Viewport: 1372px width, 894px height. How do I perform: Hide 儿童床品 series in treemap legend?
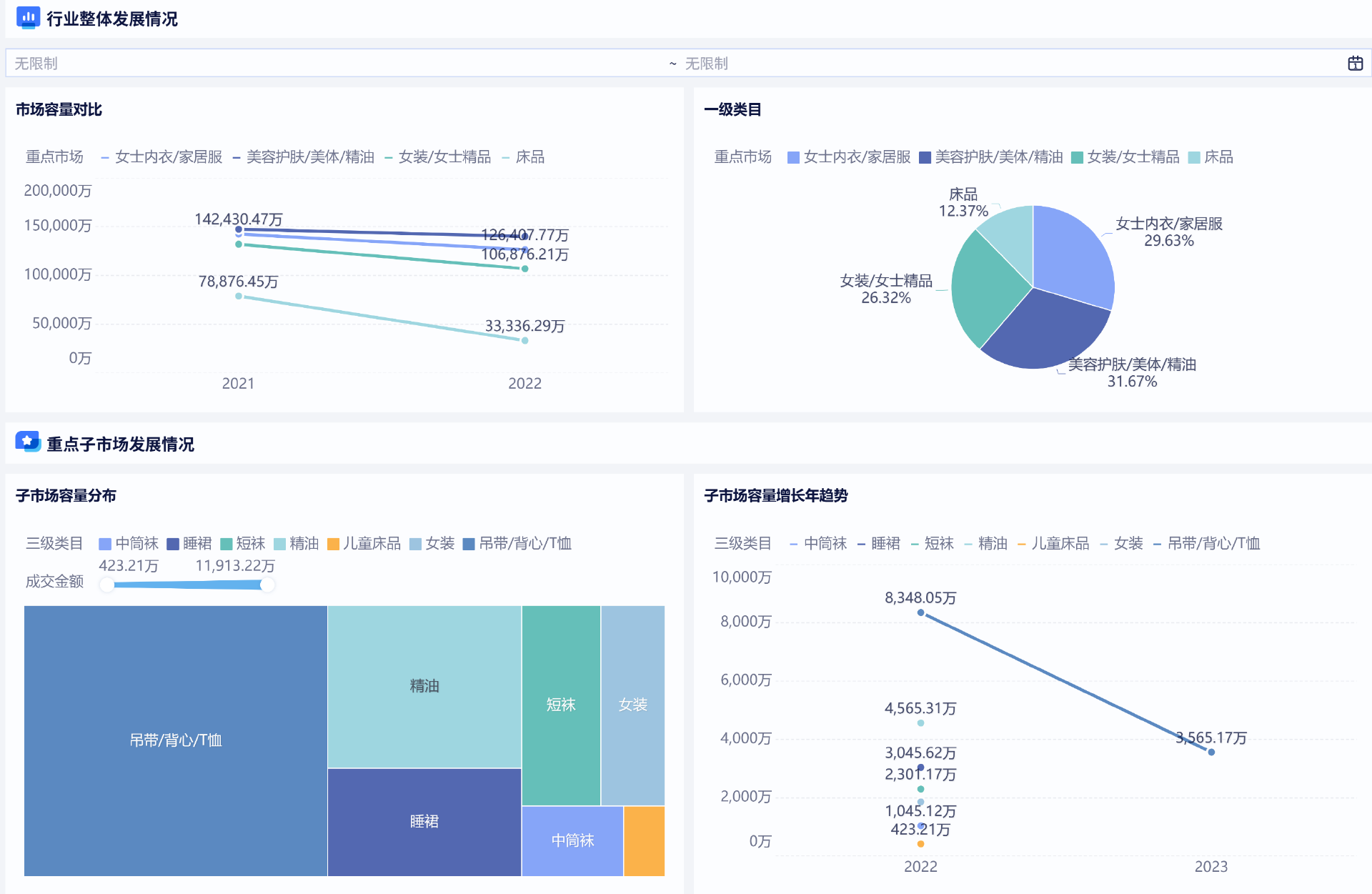tap(363, 544)
